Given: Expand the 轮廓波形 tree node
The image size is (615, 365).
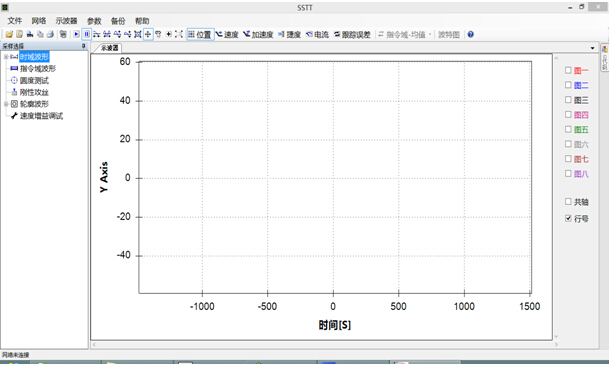Looking at the screenshot, I should pyautogui.click(x=6, y=104).
